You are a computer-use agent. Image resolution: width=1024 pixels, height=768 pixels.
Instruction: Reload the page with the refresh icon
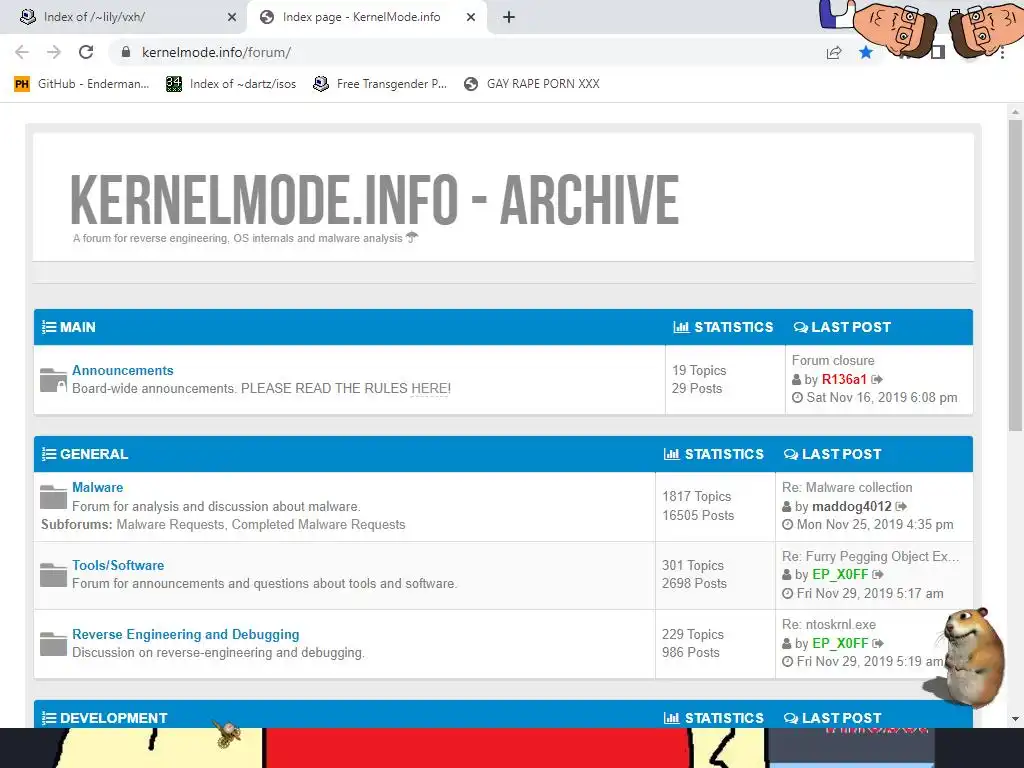[x=86, y=52]
